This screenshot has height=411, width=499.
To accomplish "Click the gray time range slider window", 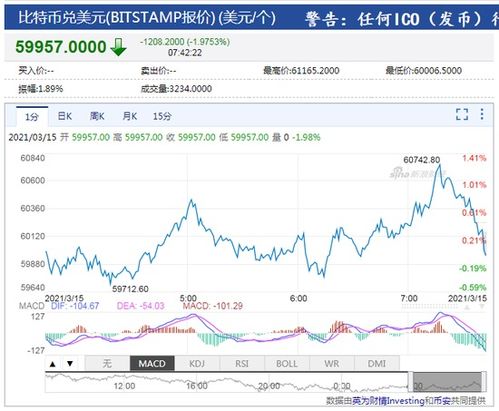I will [447, 382].
